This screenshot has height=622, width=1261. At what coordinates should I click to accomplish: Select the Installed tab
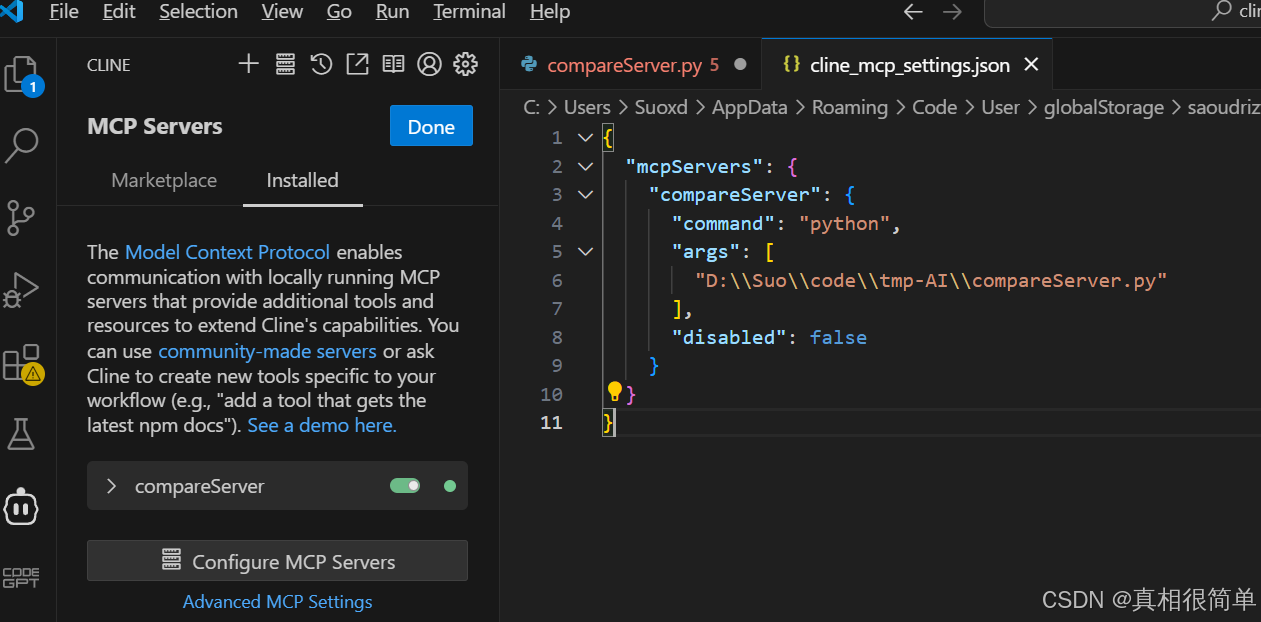pyautogui.click(x=302, y=180)
